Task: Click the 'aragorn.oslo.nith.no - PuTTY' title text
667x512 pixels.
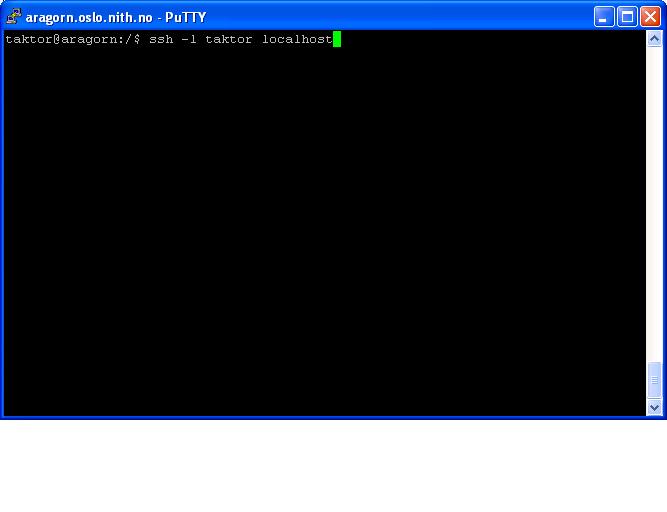Action: [116, 17]
